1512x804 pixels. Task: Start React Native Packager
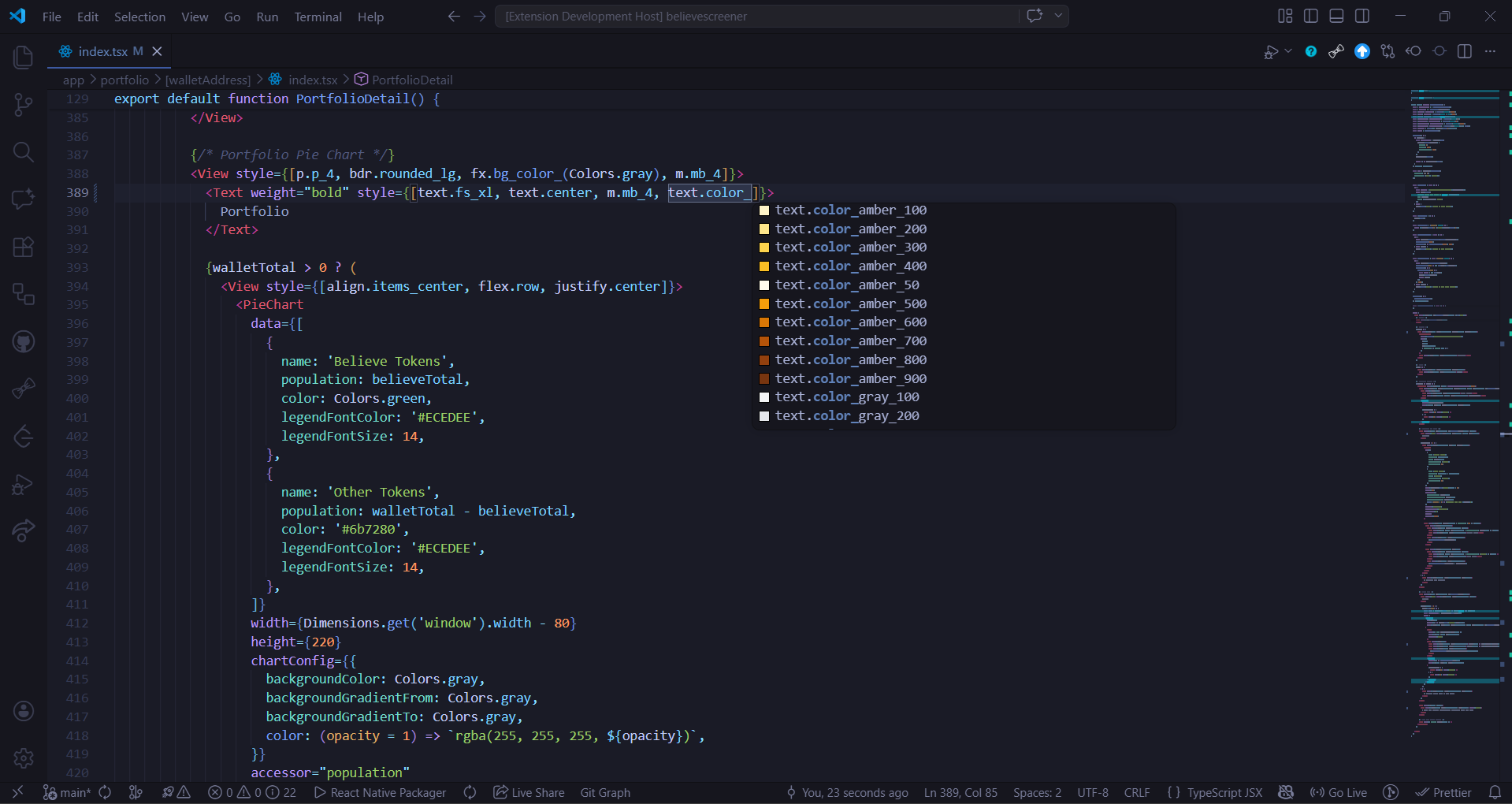click(380, 792)
